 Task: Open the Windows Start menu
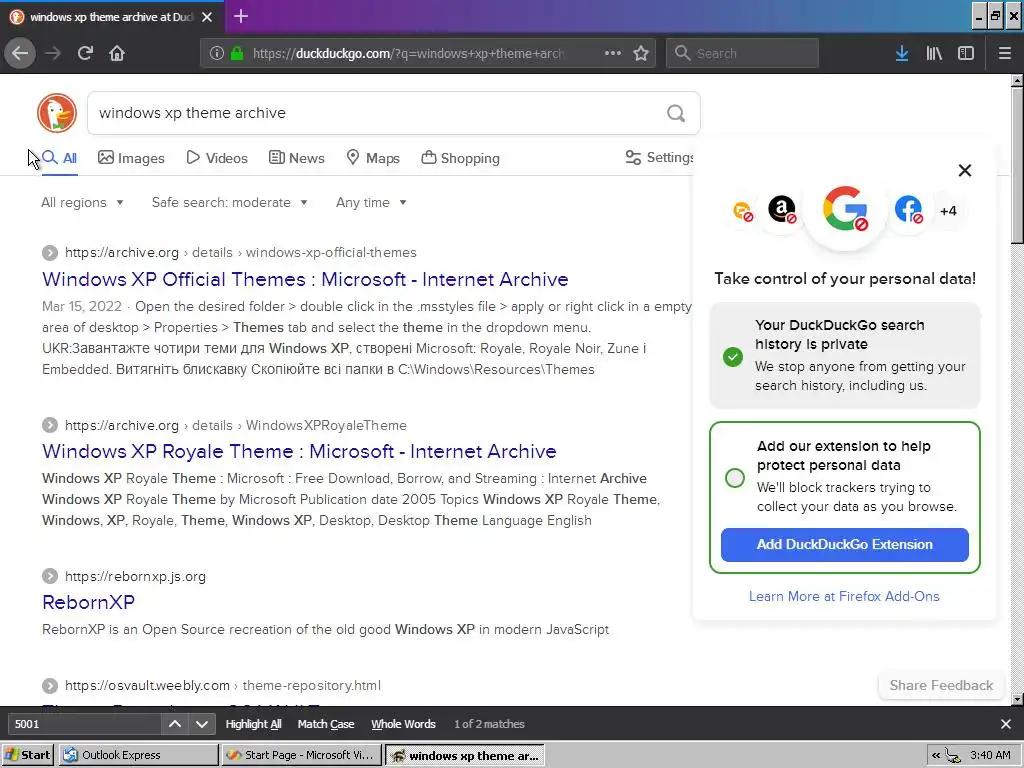28,755
